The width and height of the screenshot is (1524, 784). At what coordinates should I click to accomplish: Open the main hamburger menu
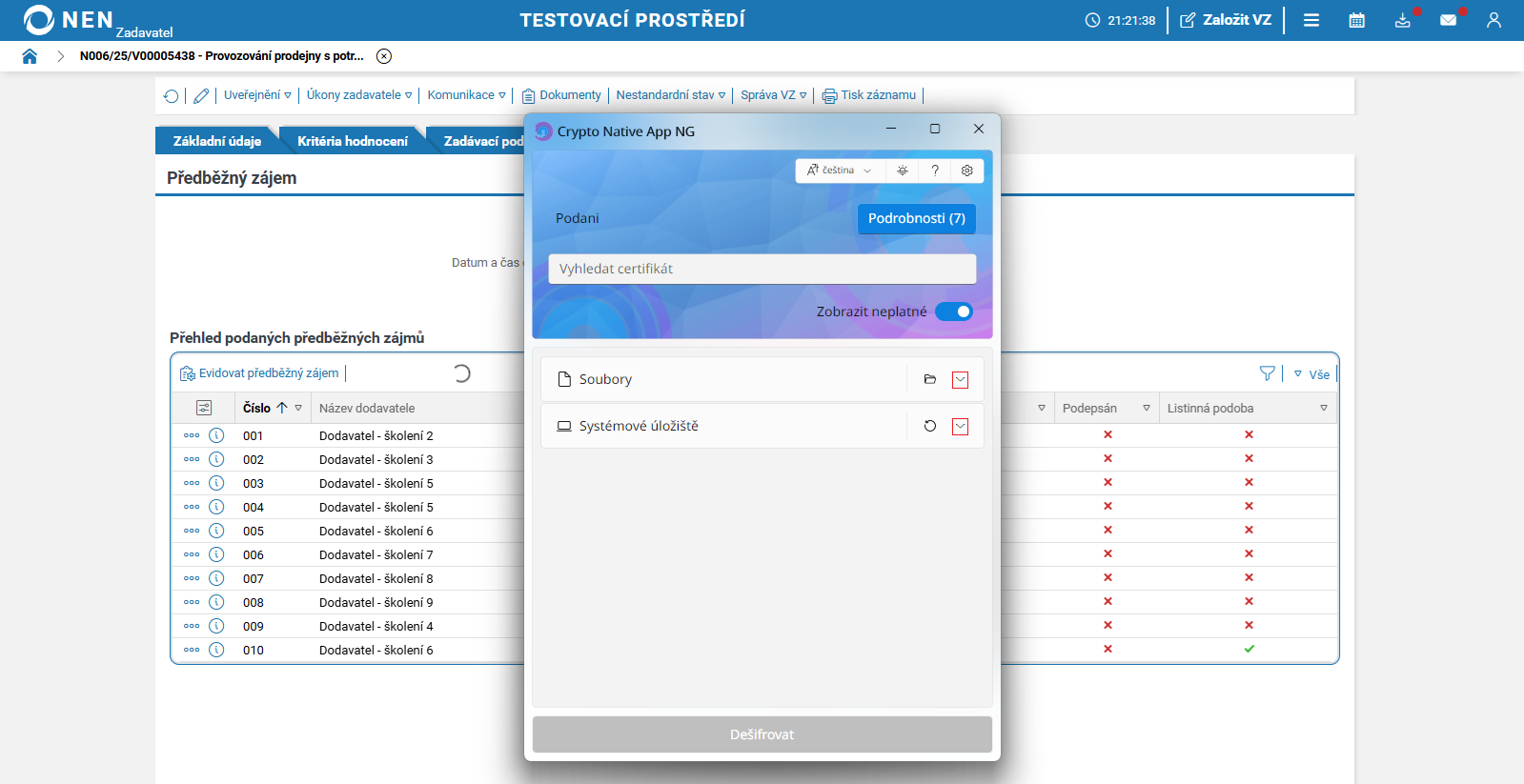pyautogui.click(x=1311, y=20)
